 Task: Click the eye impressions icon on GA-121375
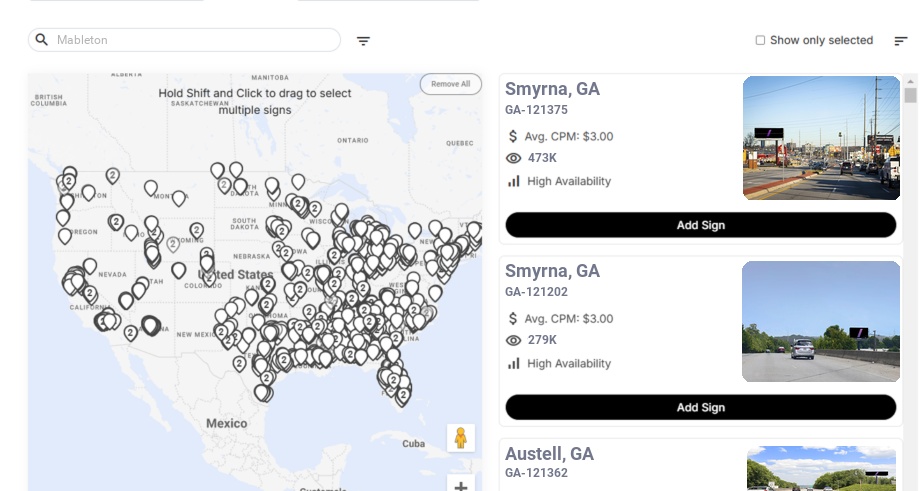point(514,158)
